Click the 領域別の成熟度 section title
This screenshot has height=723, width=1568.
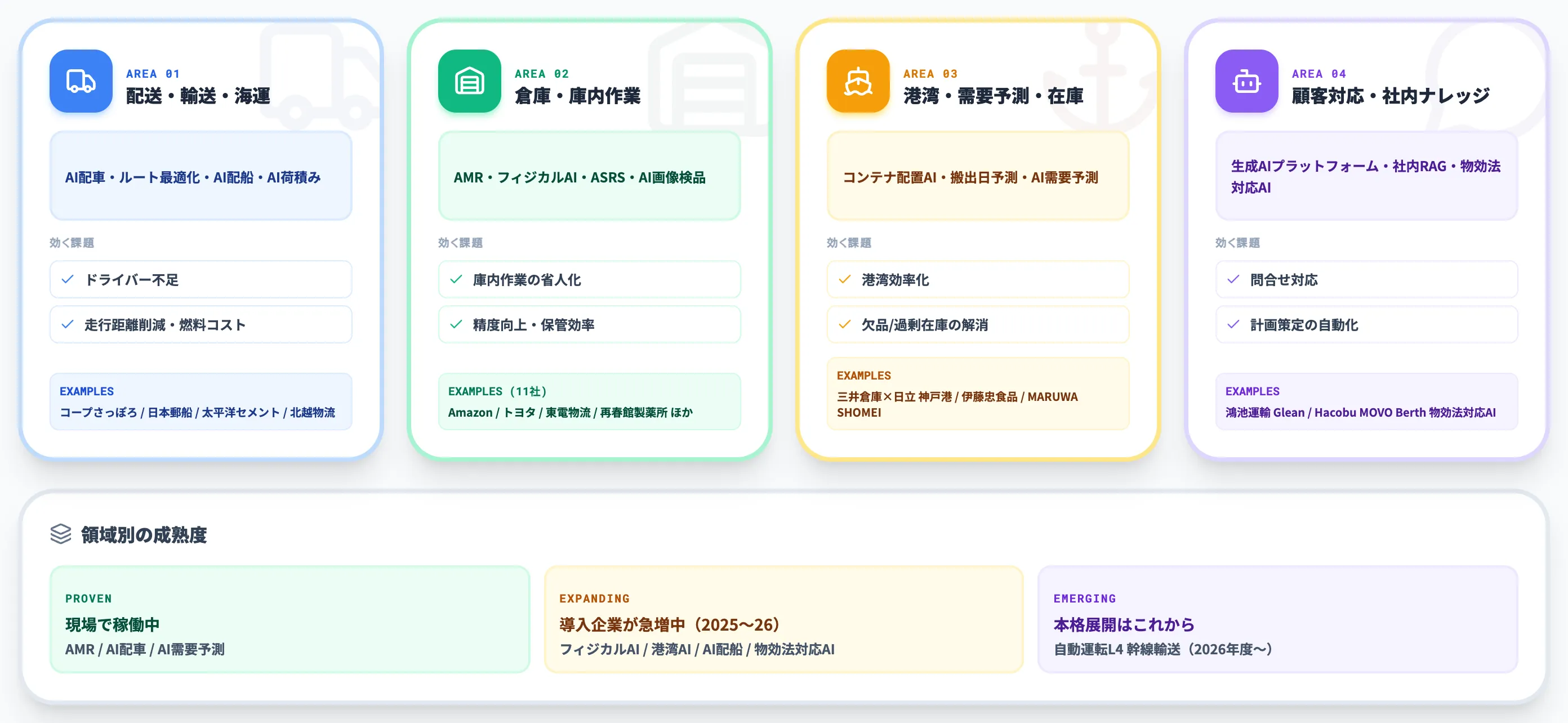(144, 535)
